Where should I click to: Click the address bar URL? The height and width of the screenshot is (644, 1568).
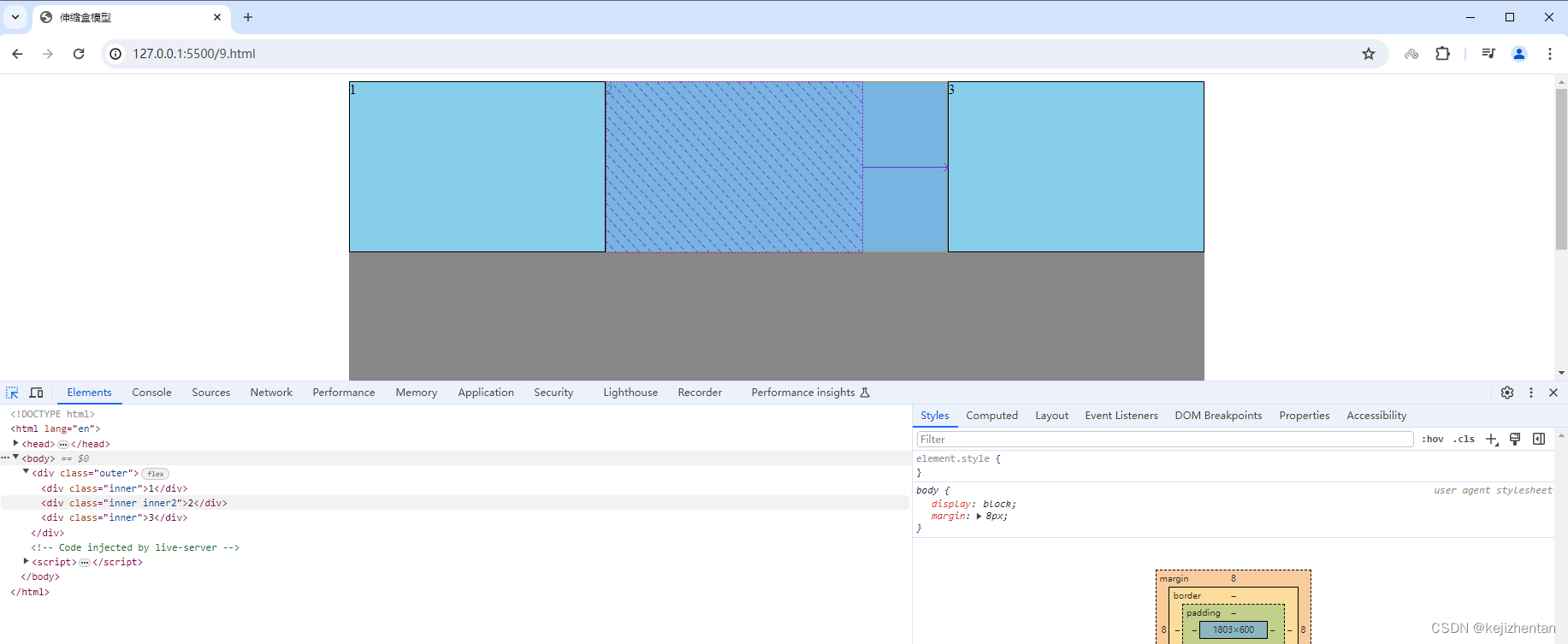click(x=194, y=54)
